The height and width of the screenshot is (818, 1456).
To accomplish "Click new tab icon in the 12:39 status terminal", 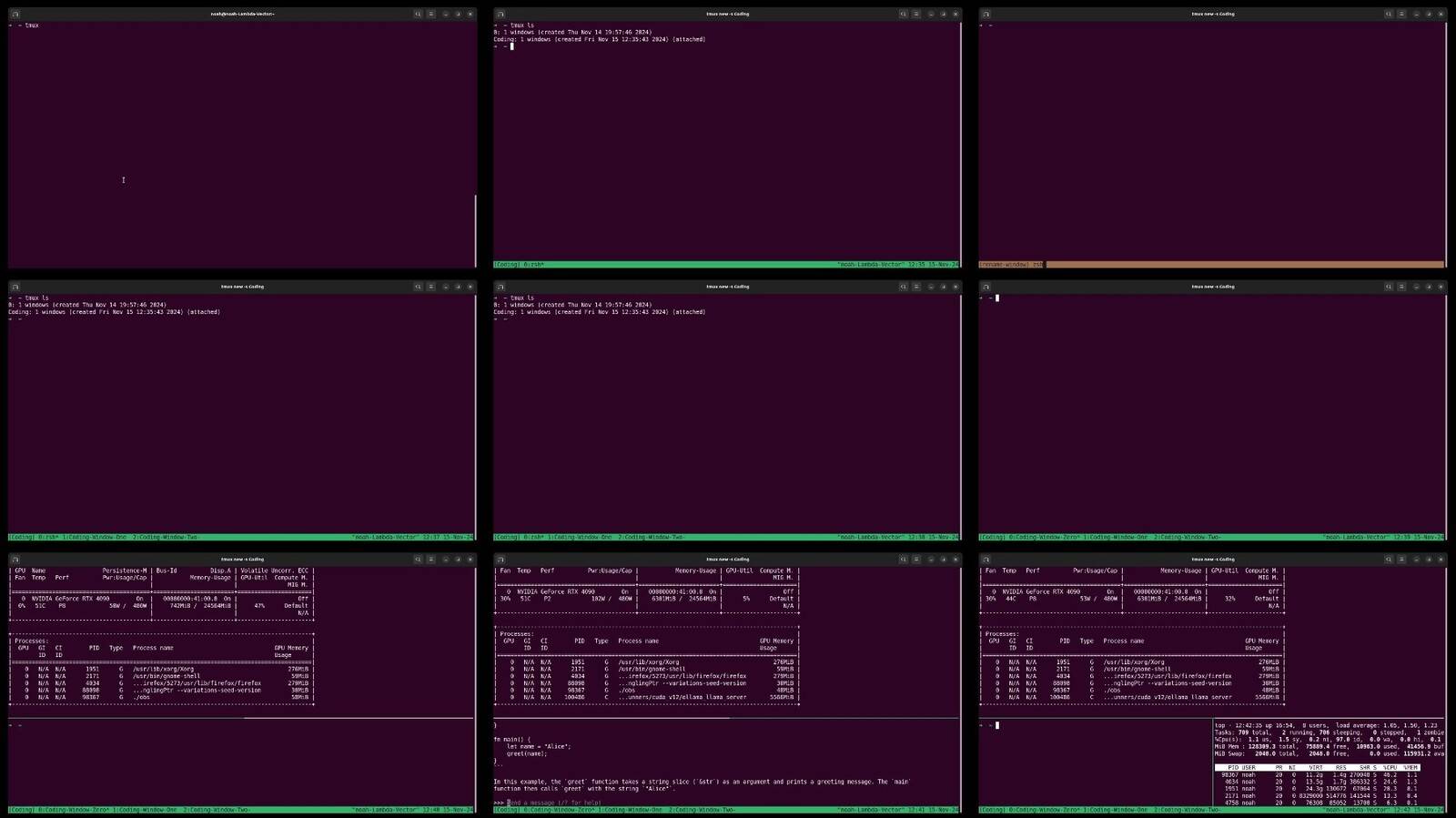I will (986, 287).
